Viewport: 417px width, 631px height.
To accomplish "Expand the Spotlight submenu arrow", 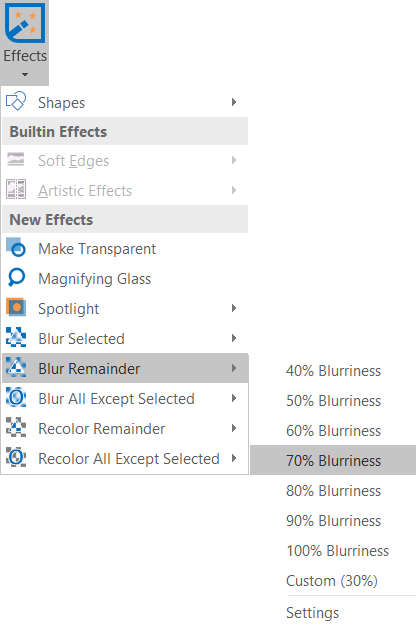I will [234, 308].
